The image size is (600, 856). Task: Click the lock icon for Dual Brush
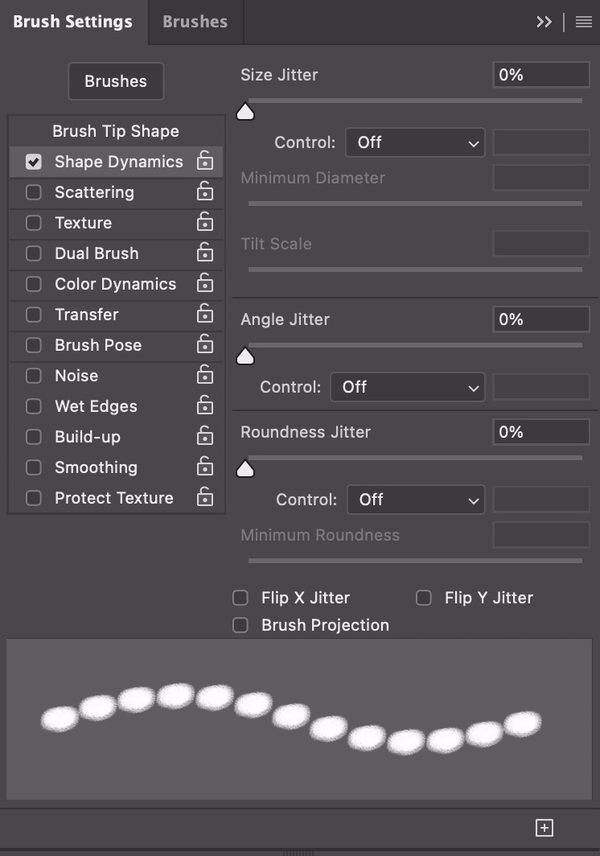click(x=205, y=253)
